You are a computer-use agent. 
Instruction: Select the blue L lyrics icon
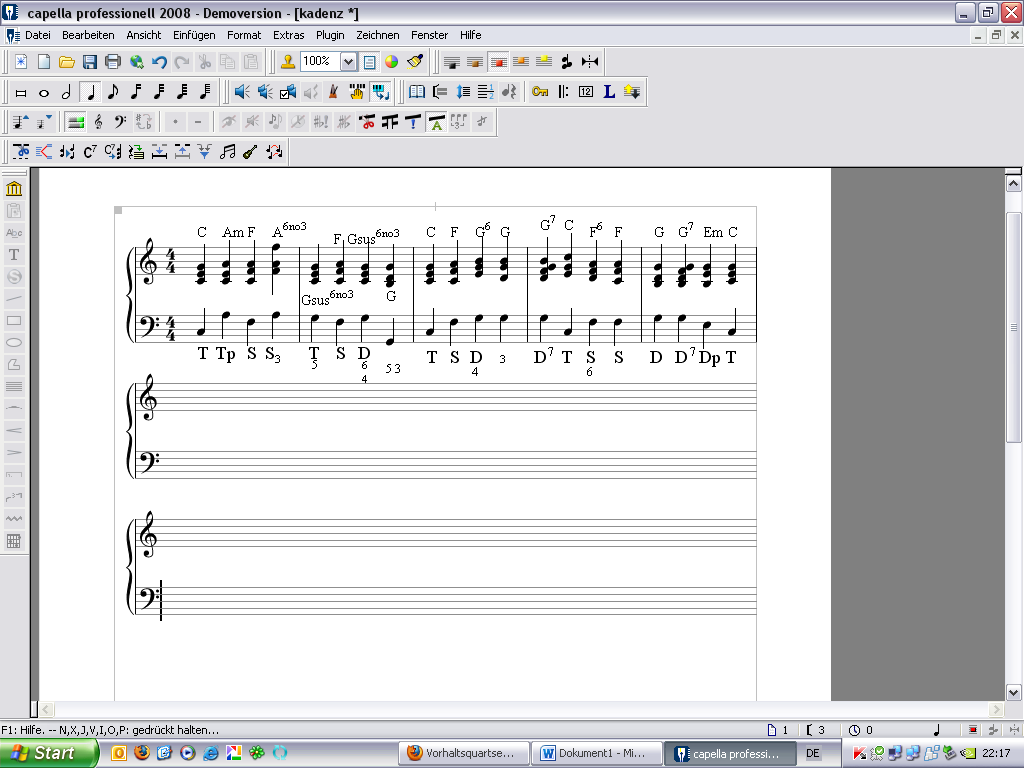click(609, 92)
